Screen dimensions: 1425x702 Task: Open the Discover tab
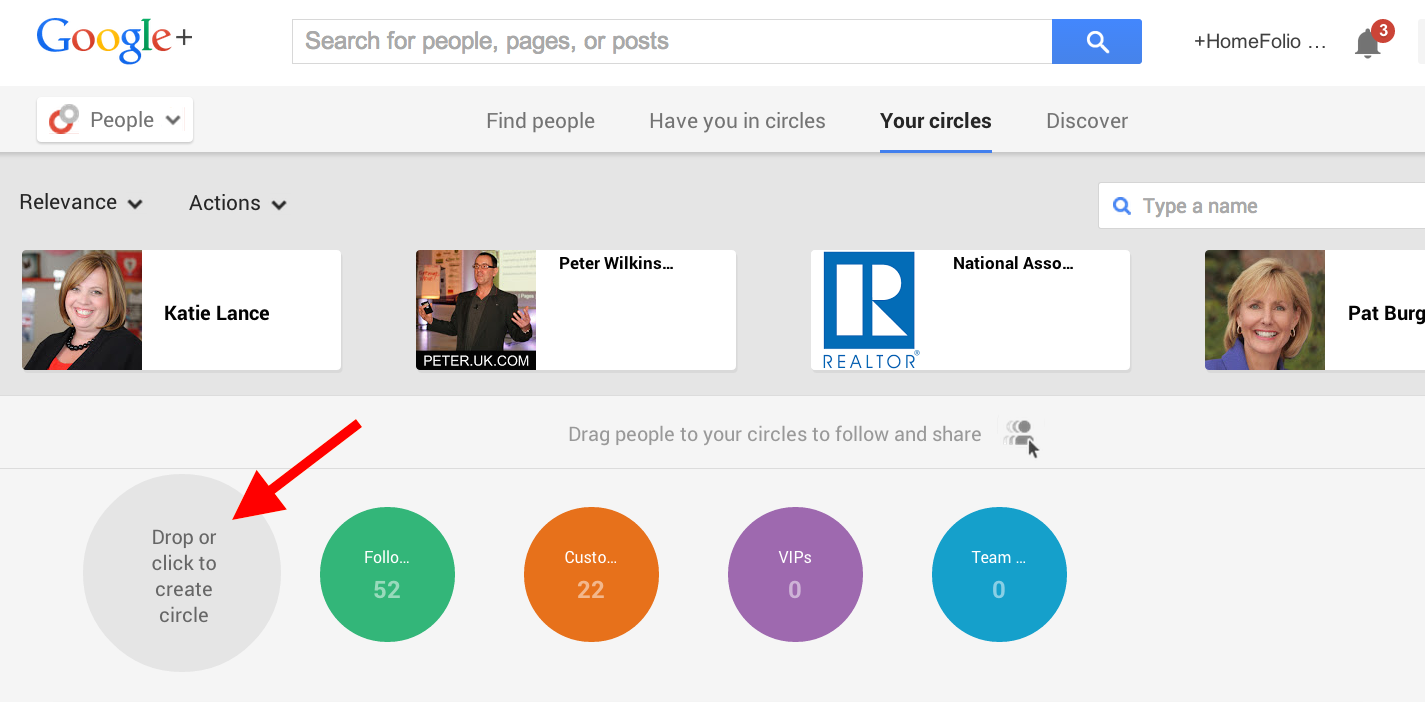[1087, 121]
